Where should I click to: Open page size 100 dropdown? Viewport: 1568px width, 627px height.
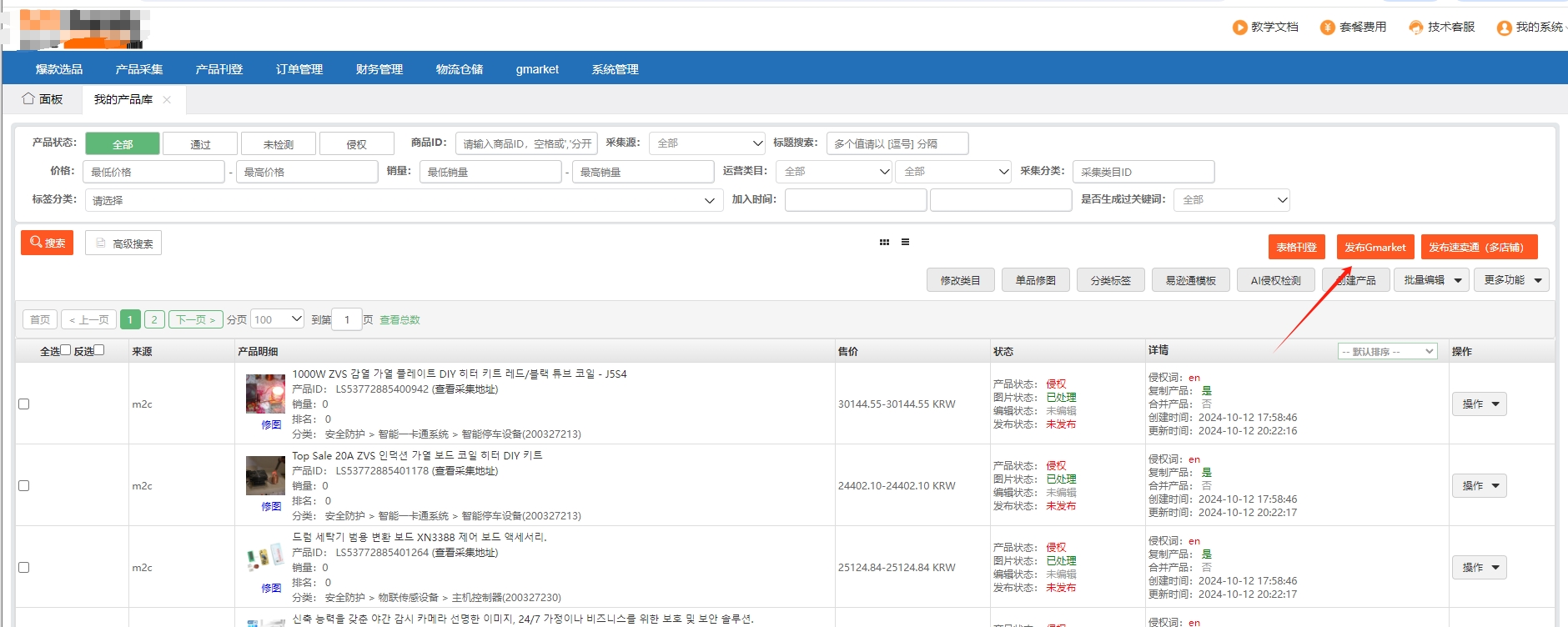pyautogui.click(x=279, y=319)
